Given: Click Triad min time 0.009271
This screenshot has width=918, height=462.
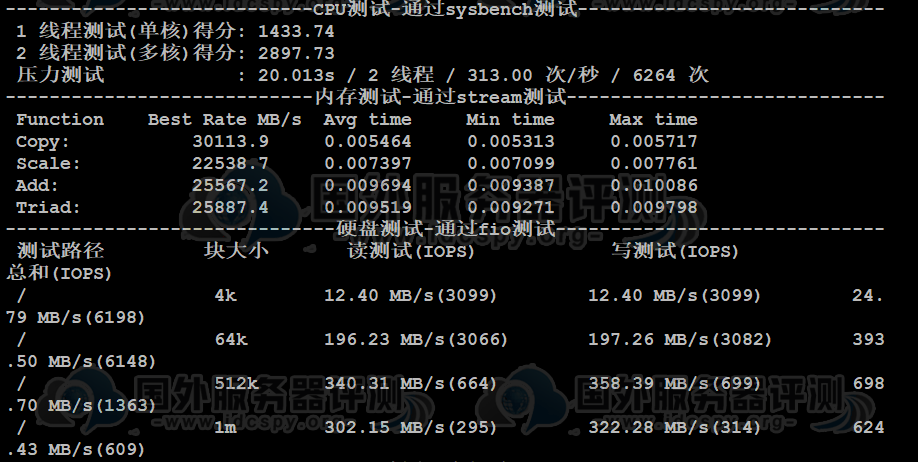Looking at the screenshot, I should point(511,207).
